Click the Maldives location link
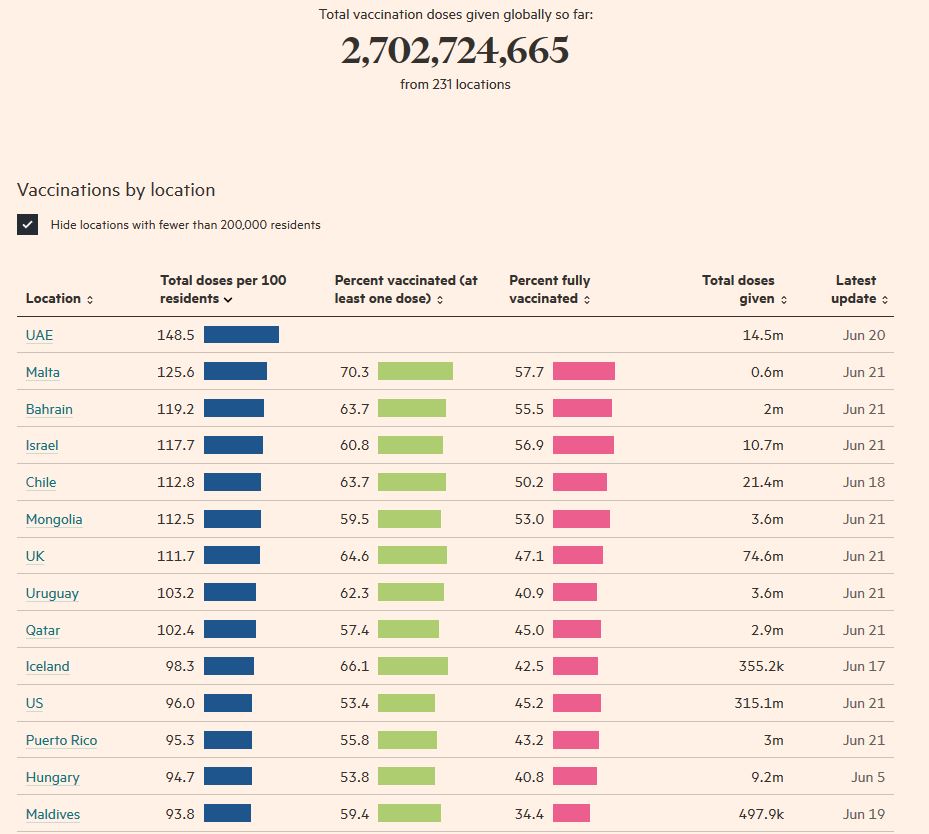Viewport: 929px width, 834px height. click(53, 814)
